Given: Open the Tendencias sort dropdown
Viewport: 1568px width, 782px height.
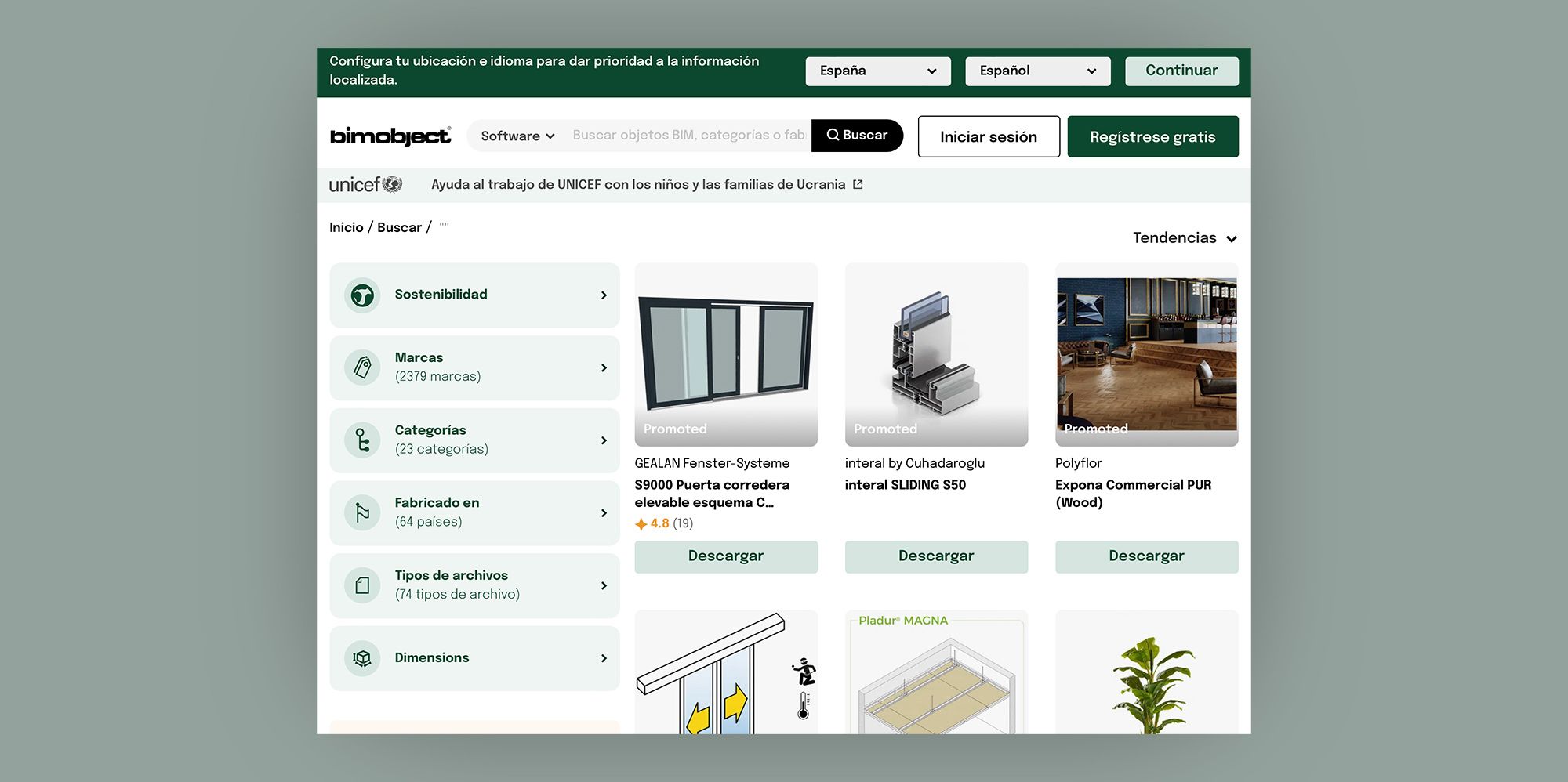Looking at the screenshot, I should point(1184,238).
